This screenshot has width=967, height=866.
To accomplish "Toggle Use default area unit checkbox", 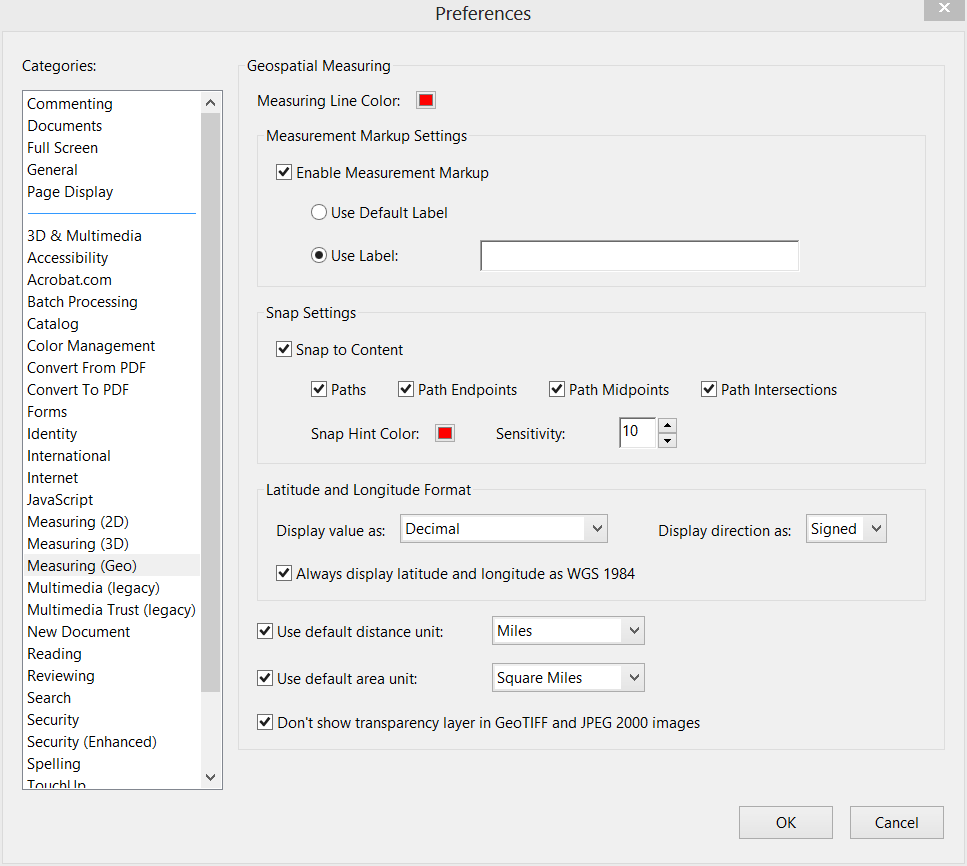I will (x=265, y=678).
